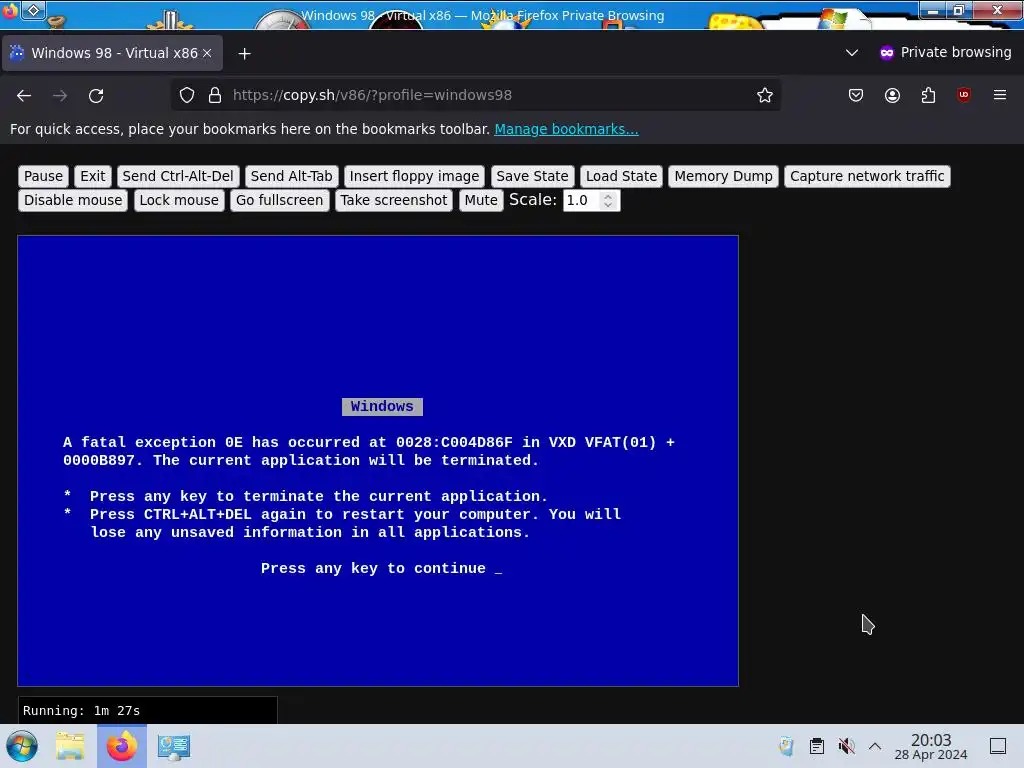Click the recycle bin tray icon
Image resolution: width=1024 pixels, height=768 pixels.
click(x=786, y=746)
